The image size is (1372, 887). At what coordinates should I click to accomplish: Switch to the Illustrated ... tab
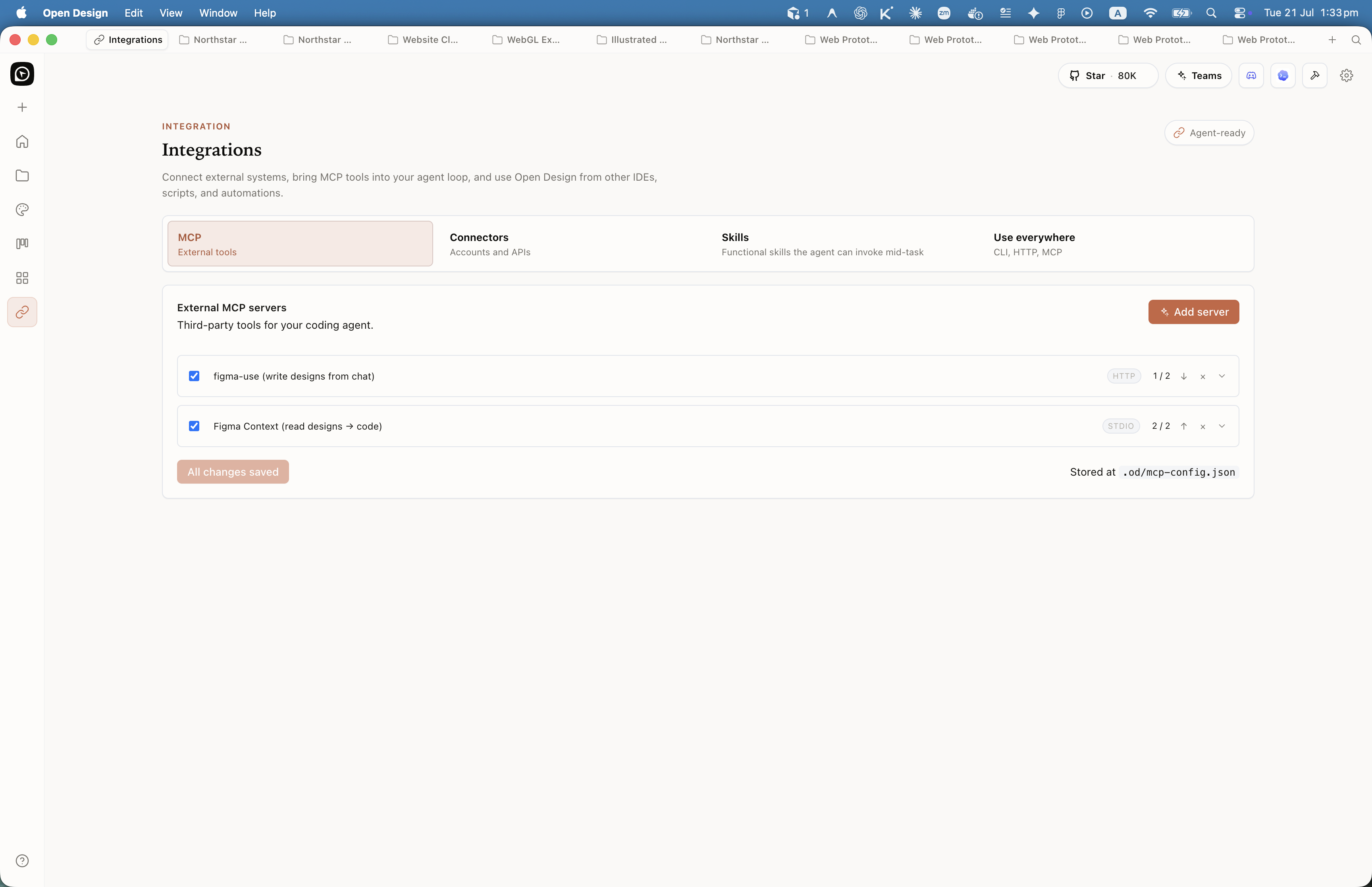point(632,40)
